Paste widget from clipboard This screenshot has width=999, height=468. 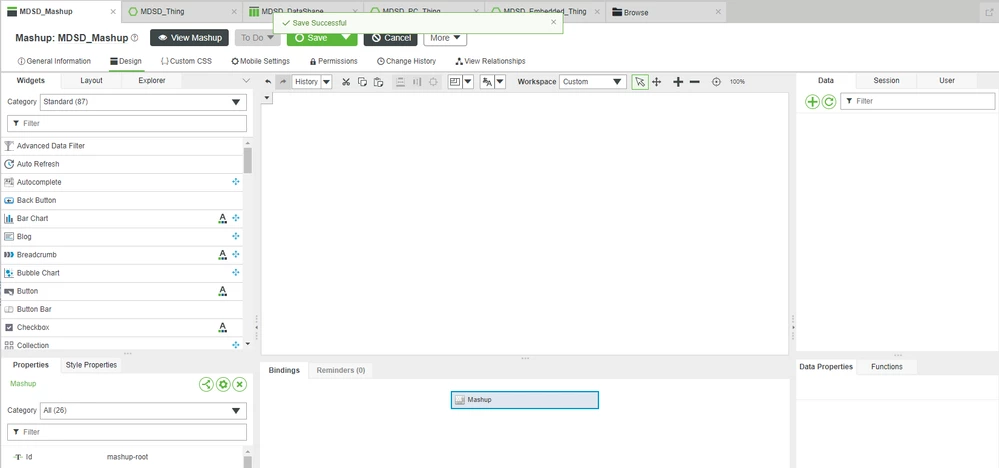[378, 82]
